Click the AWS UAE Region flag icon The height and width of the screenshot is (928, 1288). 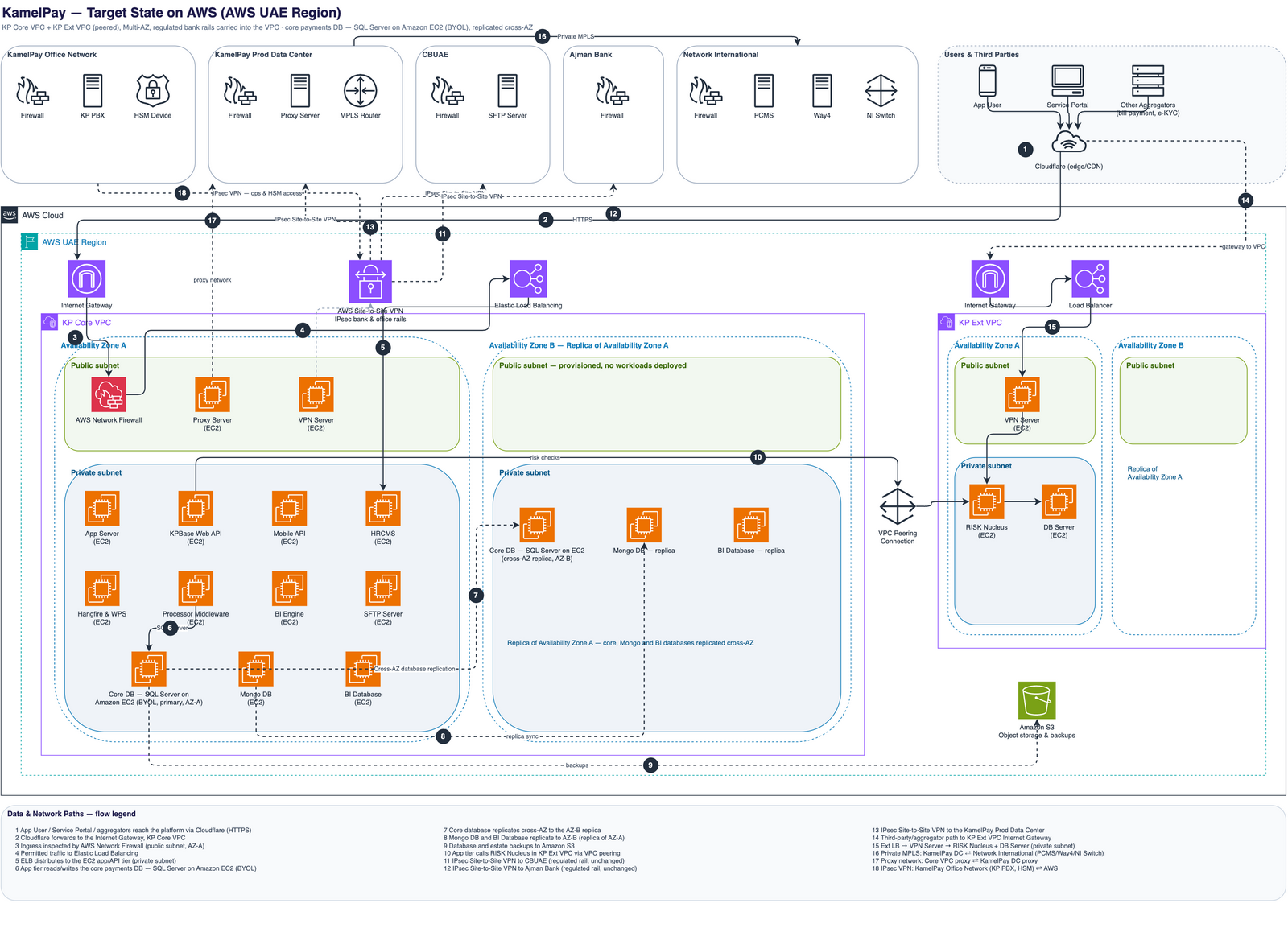[29, 241]
